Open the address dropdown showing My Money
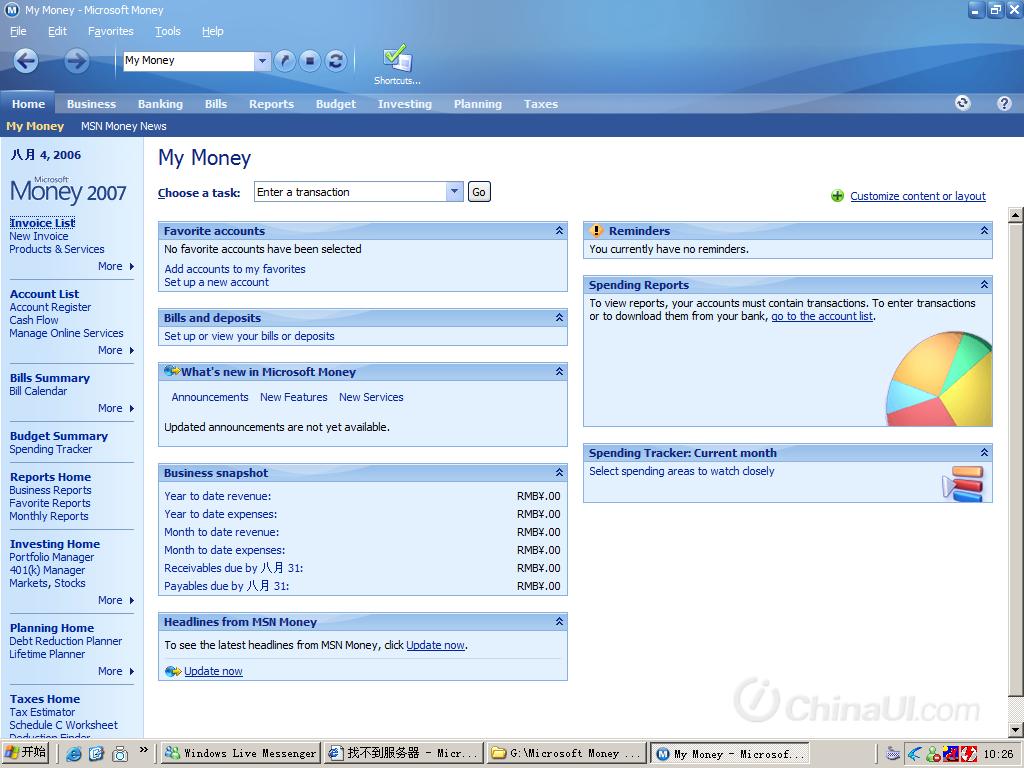Image resolution: width=1024 pixels, height=768 pixels. (x=262, y=61)
